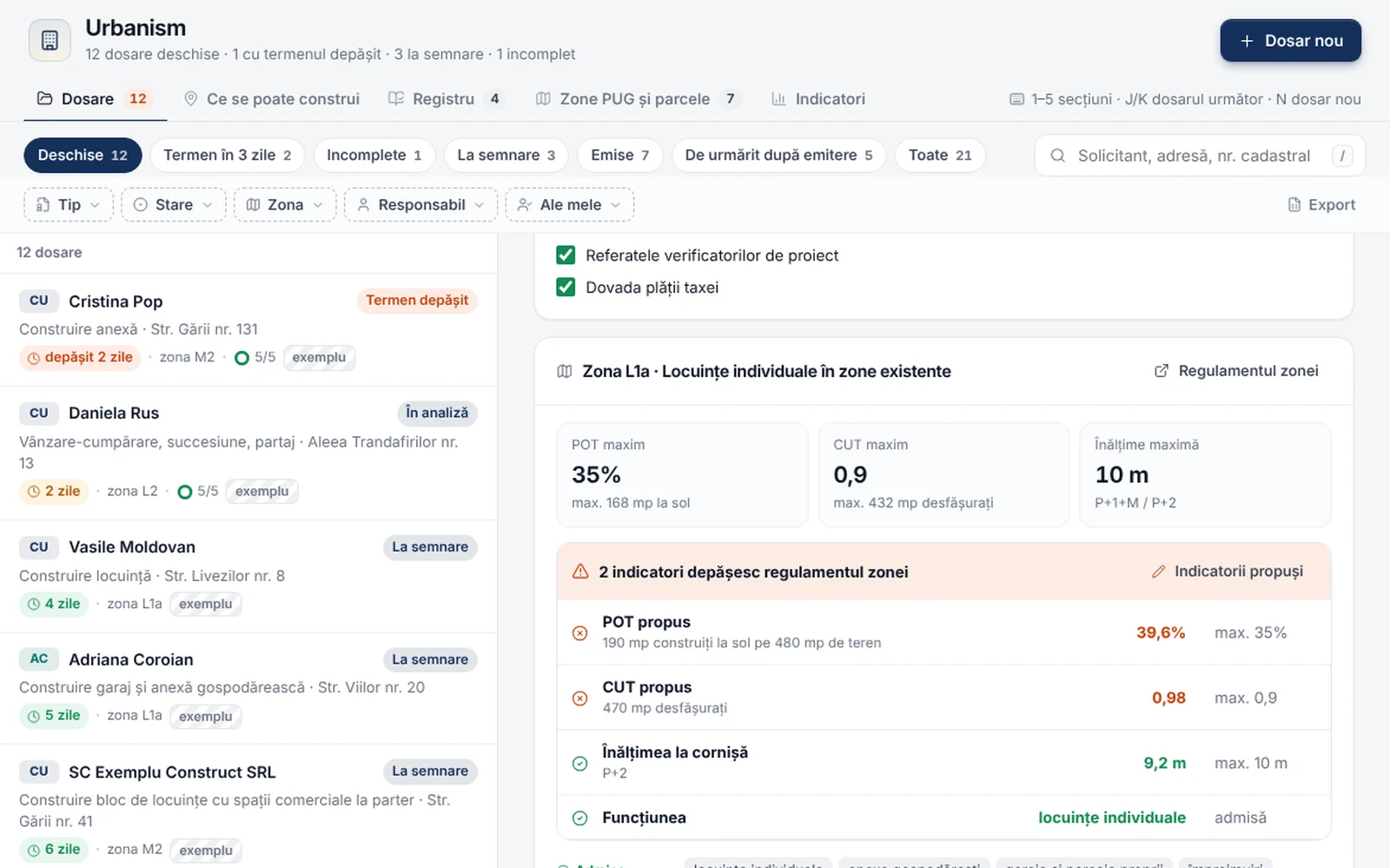Select the La semnare filter chip
Screen dimensions: 1390x868
point(506,156)
